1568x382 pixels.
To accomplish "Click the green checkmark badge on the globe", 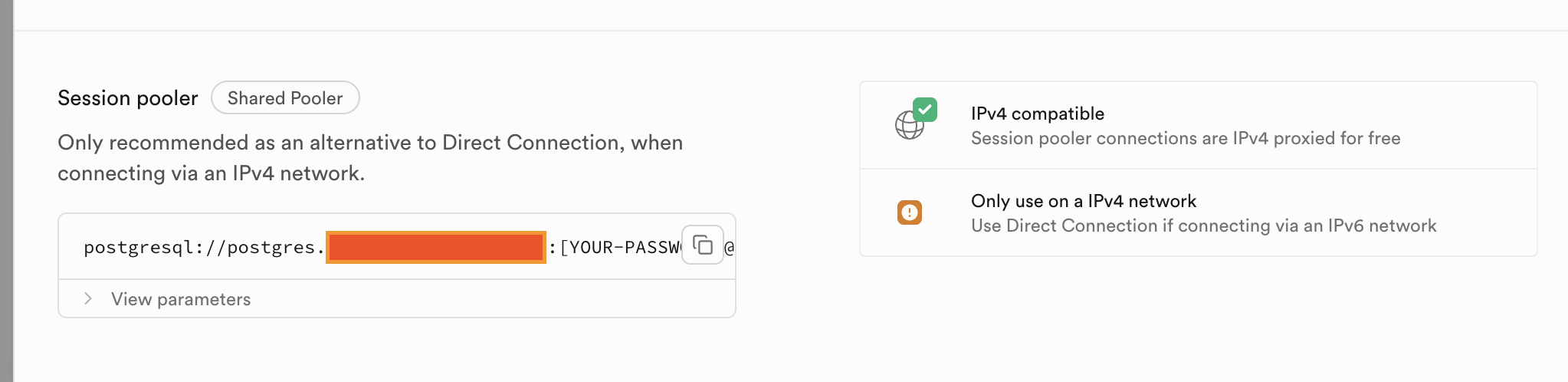I will point(925,110).
